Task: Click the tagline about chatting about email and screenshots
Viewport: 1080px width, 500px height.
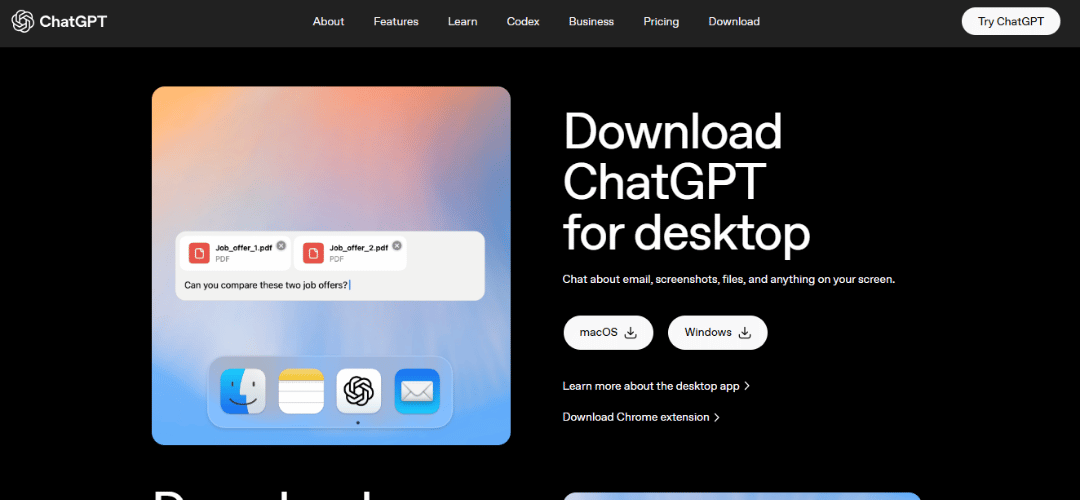Action: pyautogui.click(x=729, y=280)
